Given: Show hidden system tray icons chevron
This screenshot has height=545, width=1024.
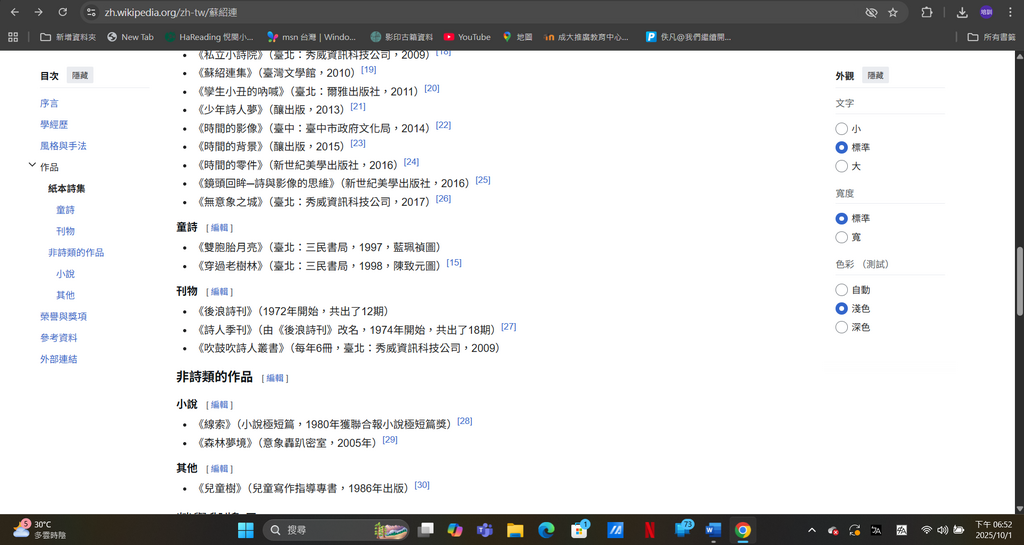Looking at the screenshot, I should (811, 530).
